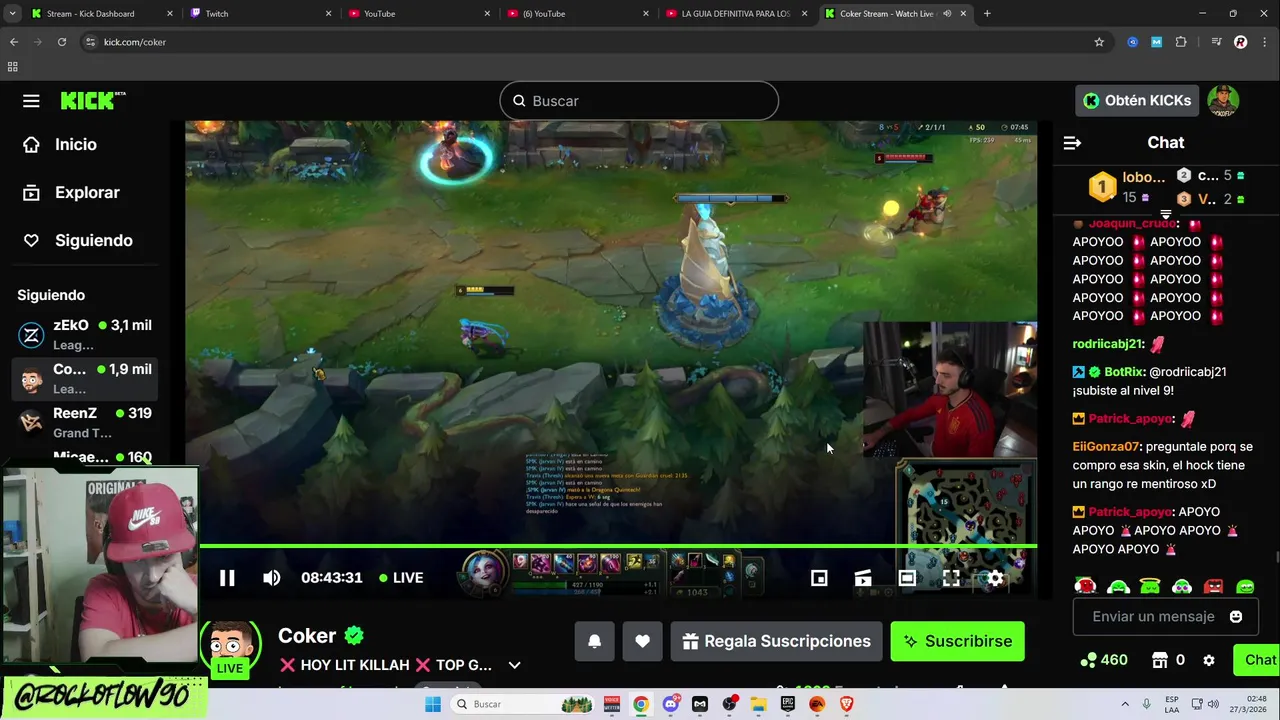1280x720 pixels.
Task: Click the Obtén KICKs button
Action: (x=1137, y=101)
